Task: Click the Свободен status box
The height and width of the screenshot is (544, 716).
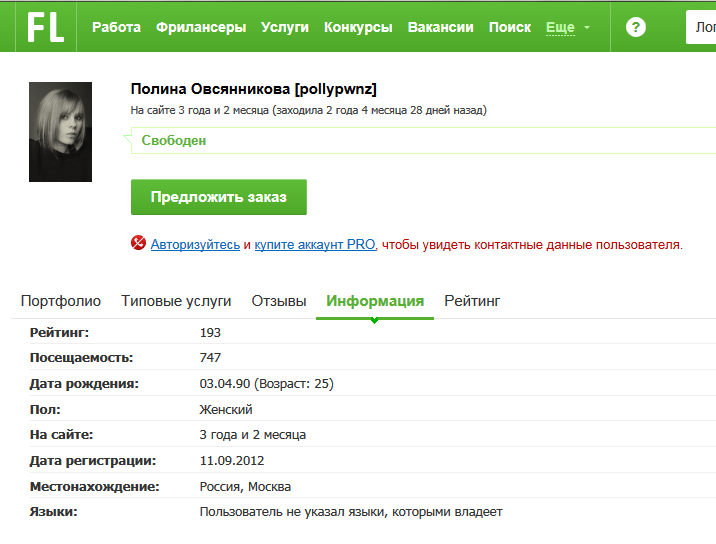Action: [x=423, y=141]
